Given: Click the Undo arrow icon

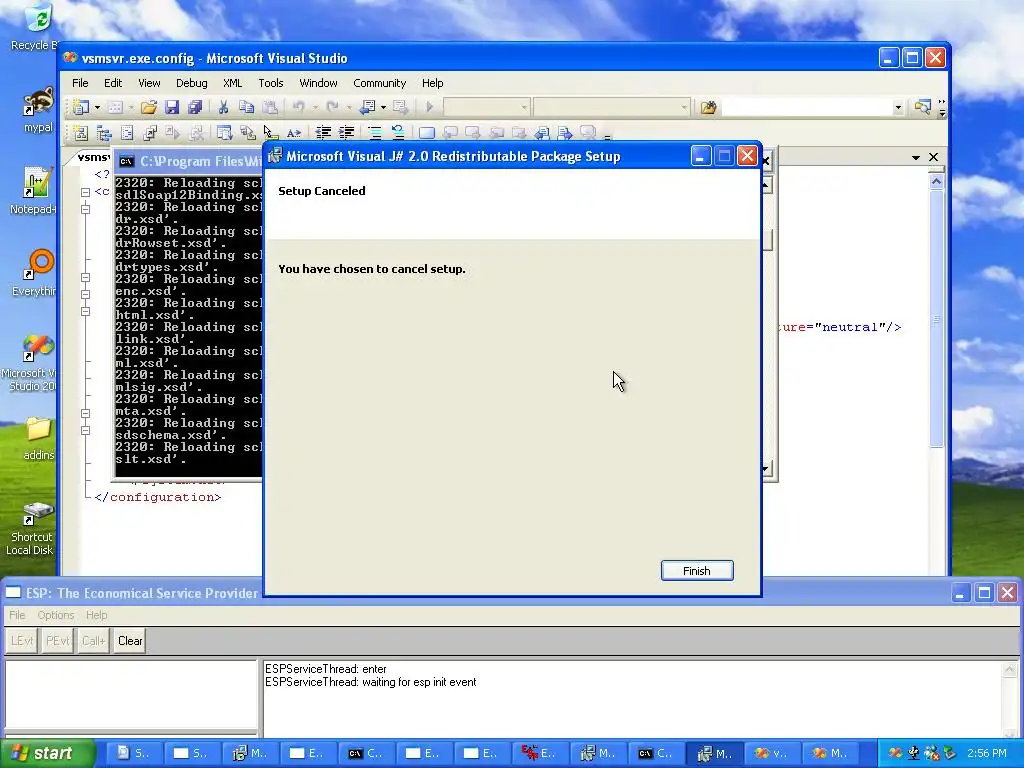Looking at the screenshot, I should click(298, 107).
